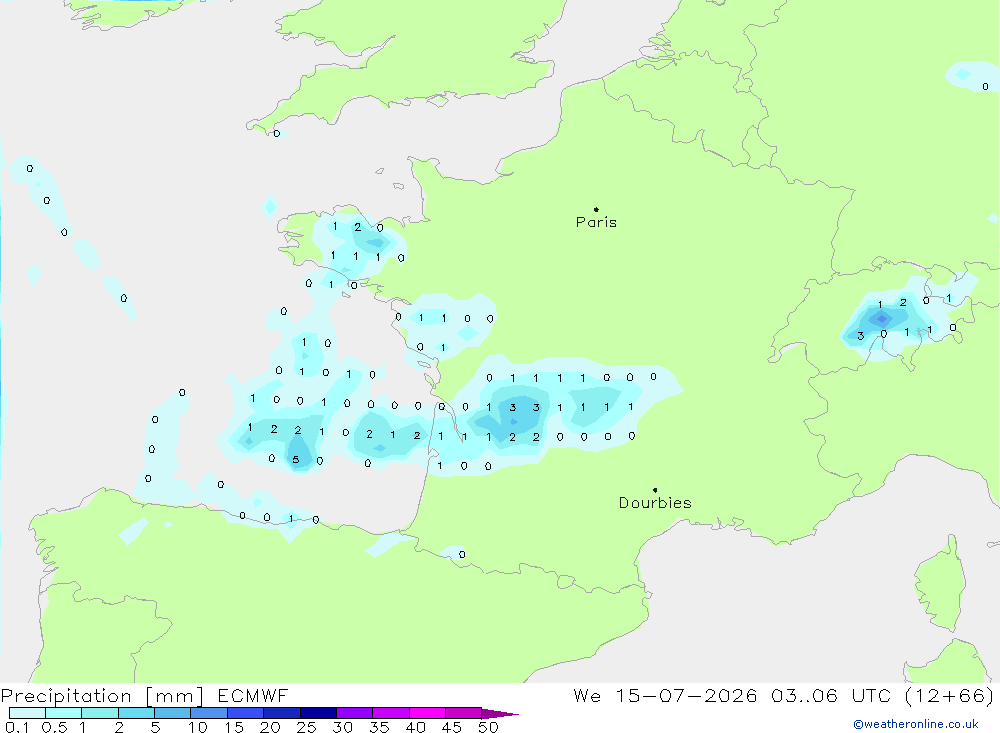Click the ECMWF model name label
1000x733 pixels.
(253, 695)
